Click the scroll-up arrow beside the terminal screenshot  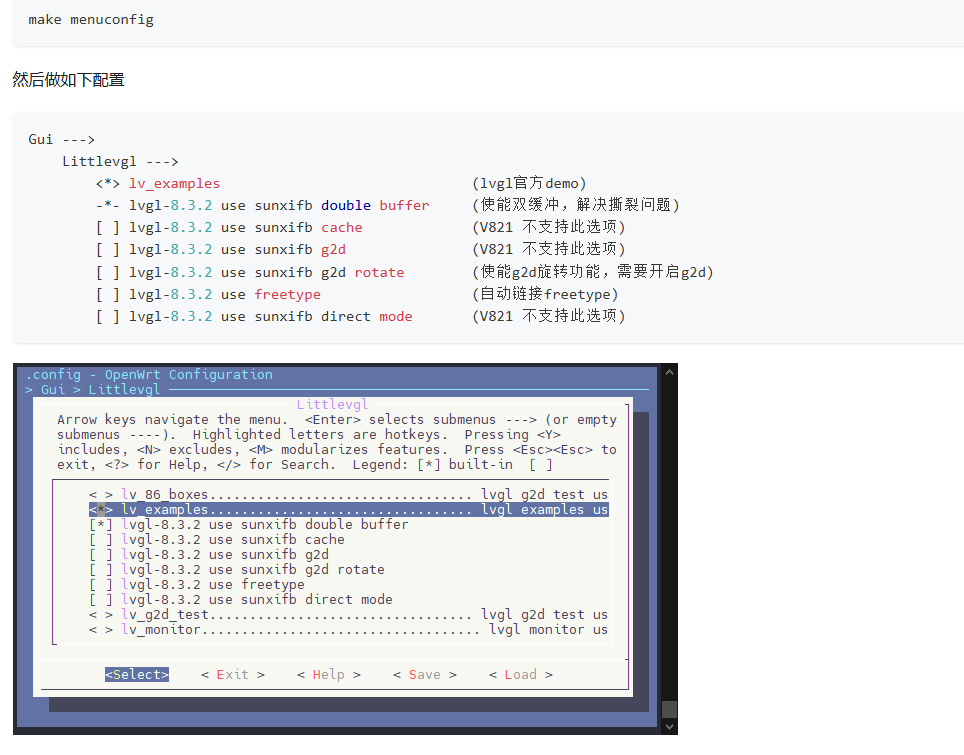669,372
